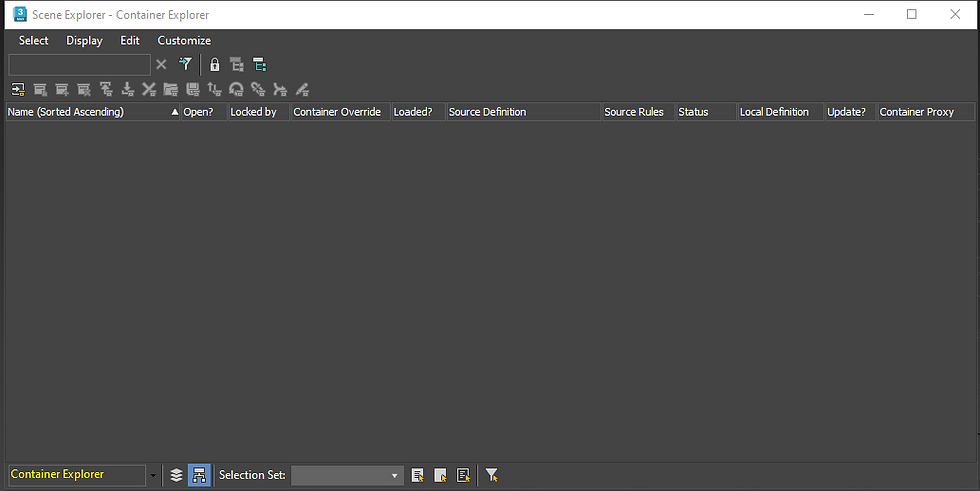Click the grey hierarchy tree icon

point(236,64)
